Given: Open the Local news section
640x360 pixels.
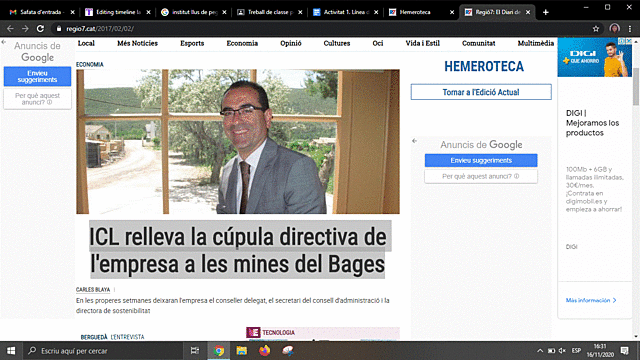Looking at the screenshot, I should pyautogui.click(x=86, y=43).
